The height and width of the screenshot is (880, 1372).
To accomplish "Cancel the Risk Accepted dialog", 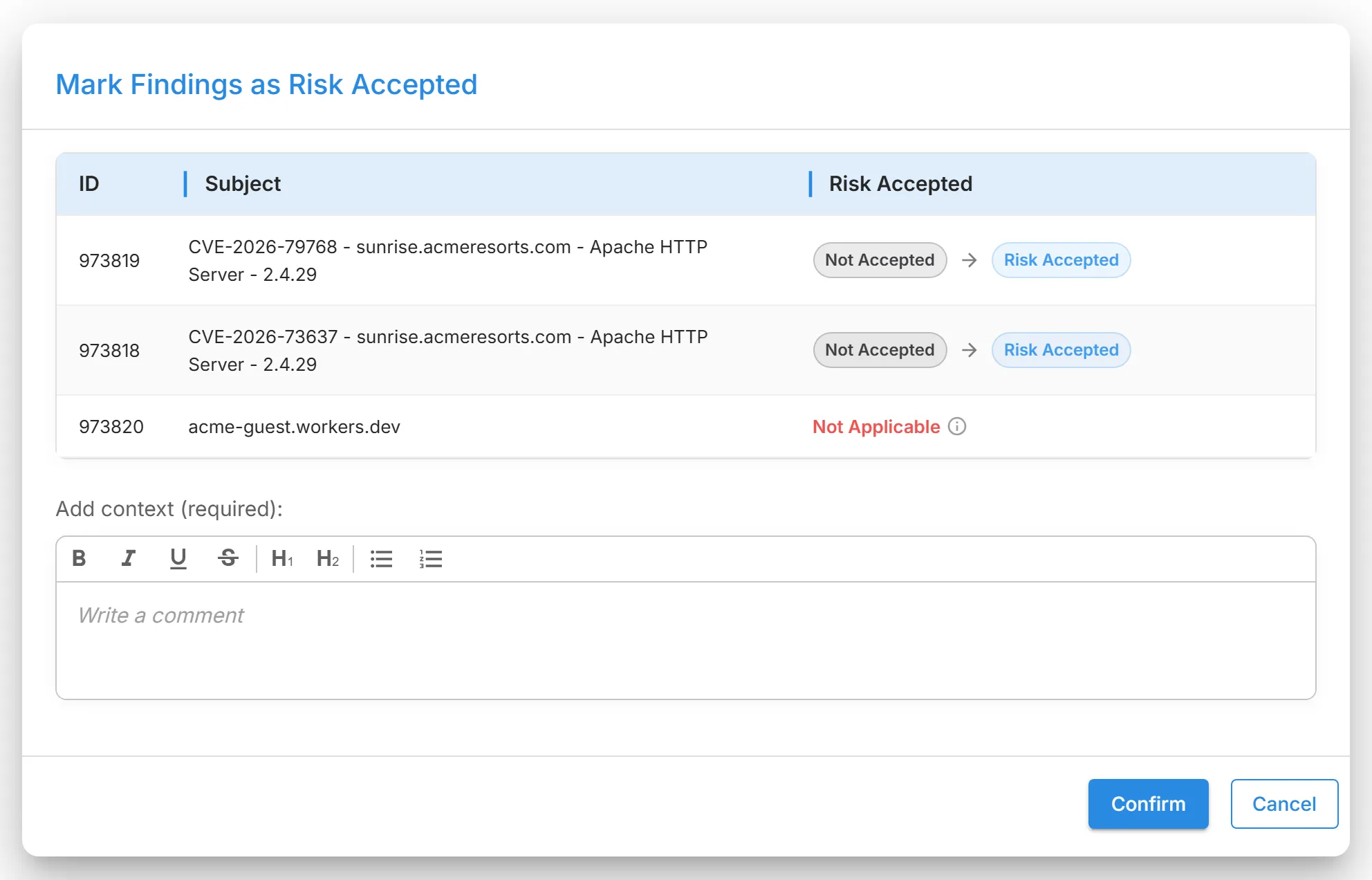I will coord(1284,804).
